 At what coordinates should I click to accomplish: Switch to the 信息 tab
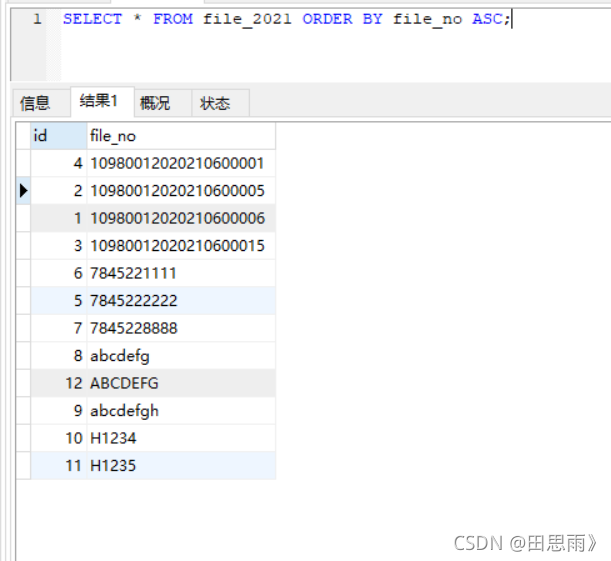pos(41,103)
